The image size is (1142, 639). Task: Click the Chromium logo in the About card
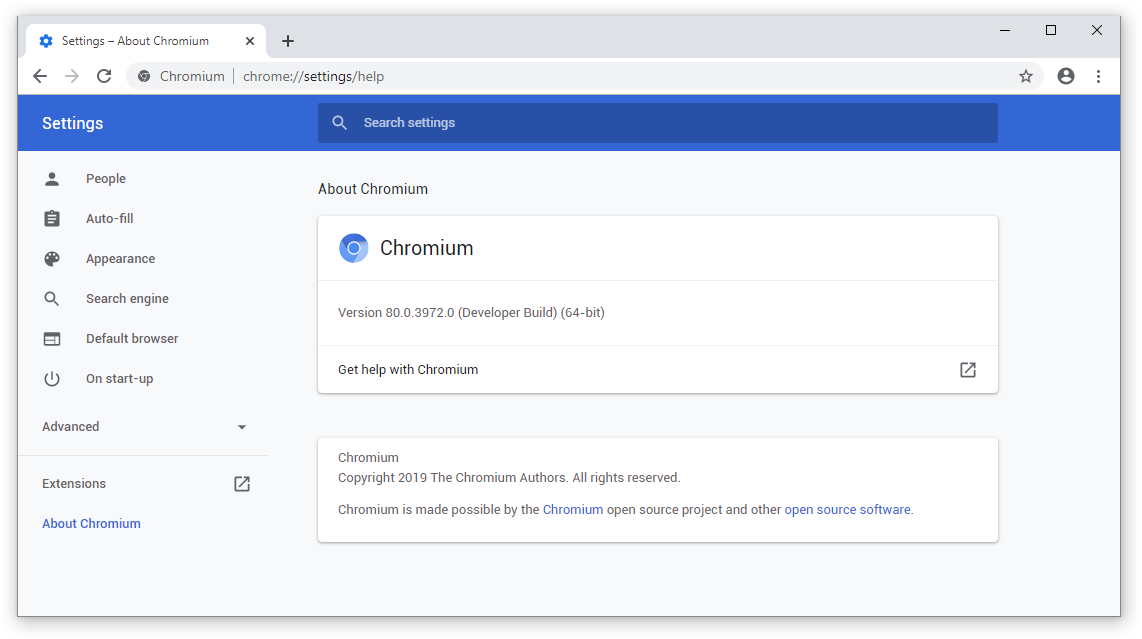[353, 247]
